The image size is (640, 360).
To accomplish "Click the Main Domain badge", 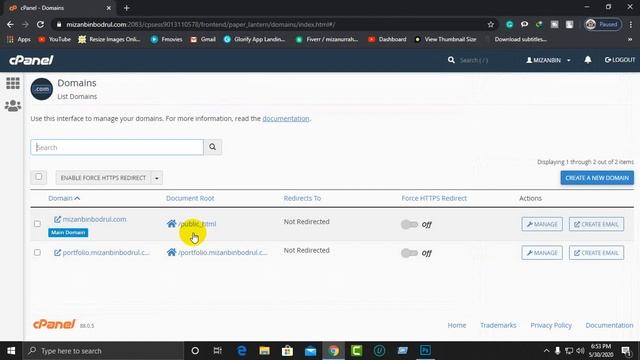I will (x=68, y=233).
